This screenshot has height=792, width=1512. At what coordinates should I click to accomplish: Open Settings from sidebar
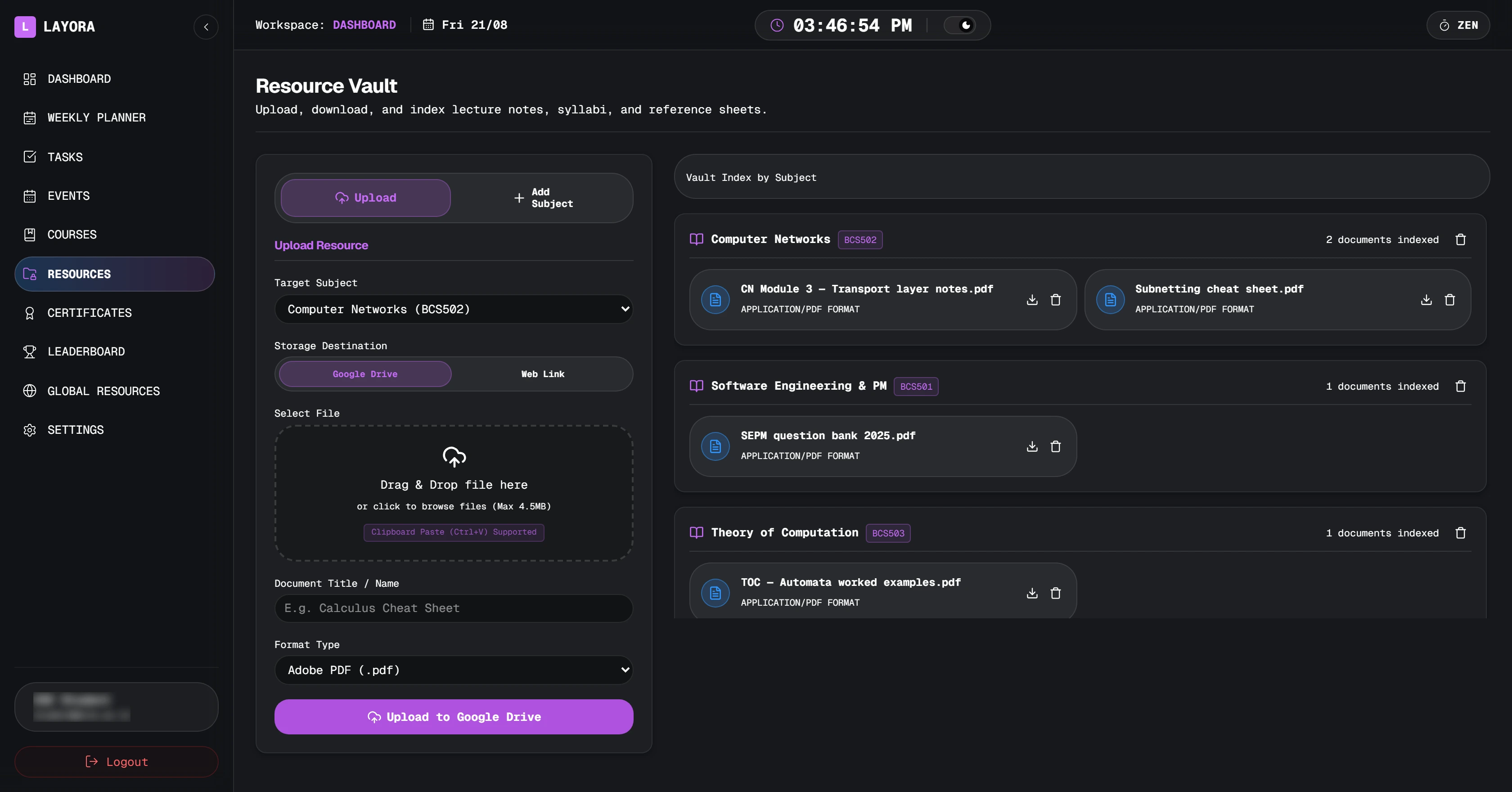(x=114, y=430)
